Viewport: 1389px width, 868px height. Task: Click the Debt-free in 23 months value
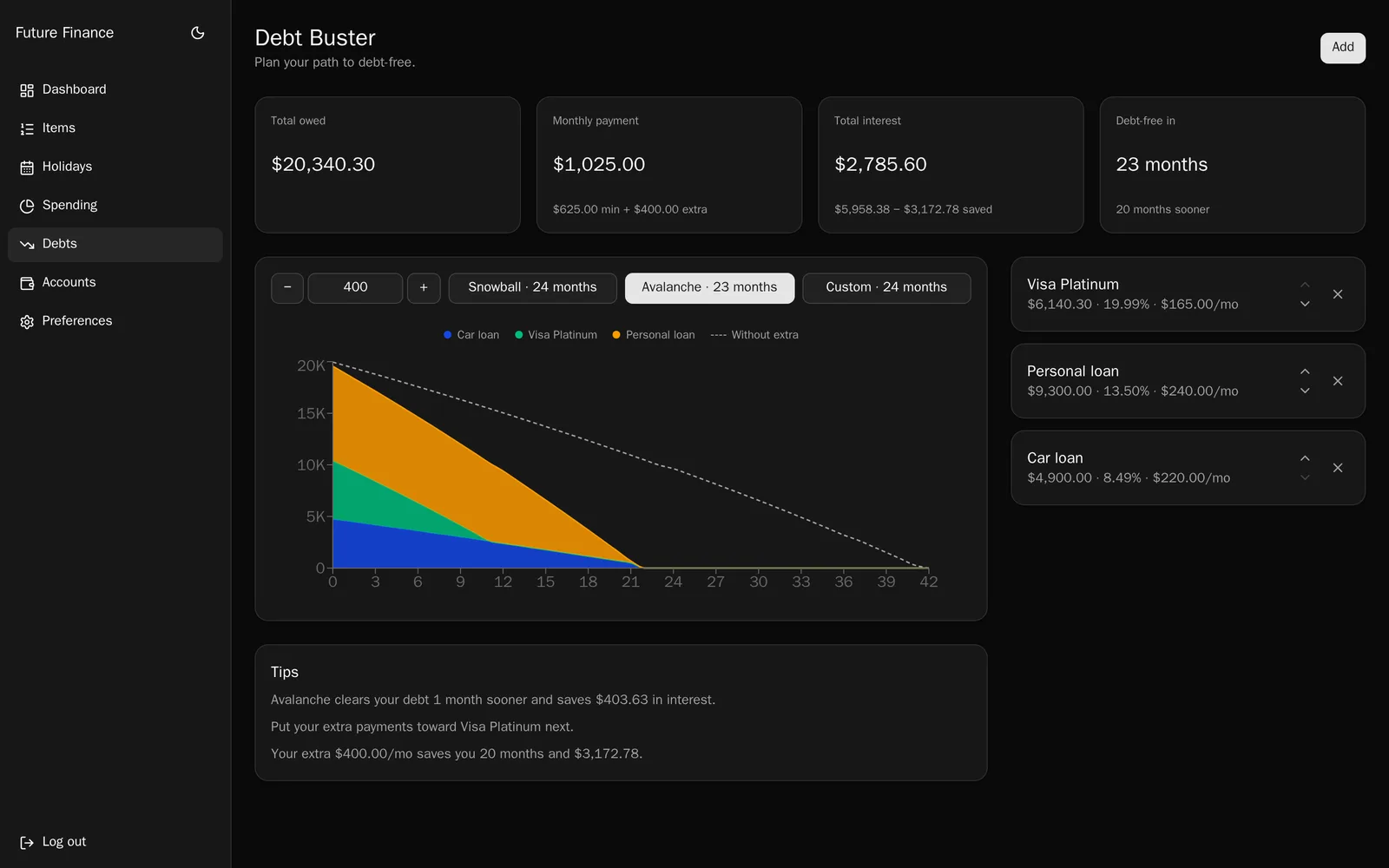pos(1162,165)
